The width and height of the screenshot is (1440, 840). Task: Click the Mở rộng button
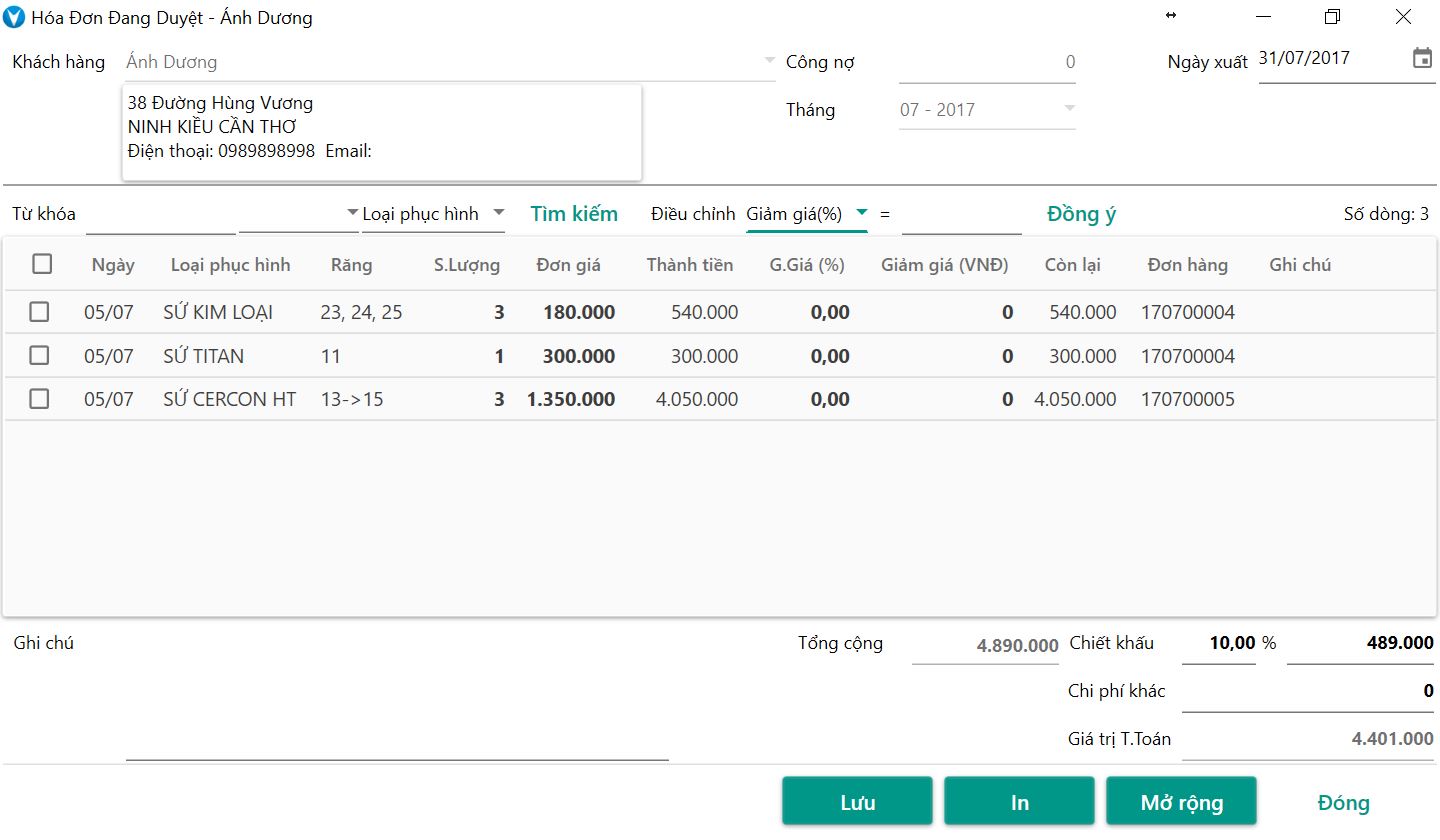pyautogui.click(x=1181, y=802)
